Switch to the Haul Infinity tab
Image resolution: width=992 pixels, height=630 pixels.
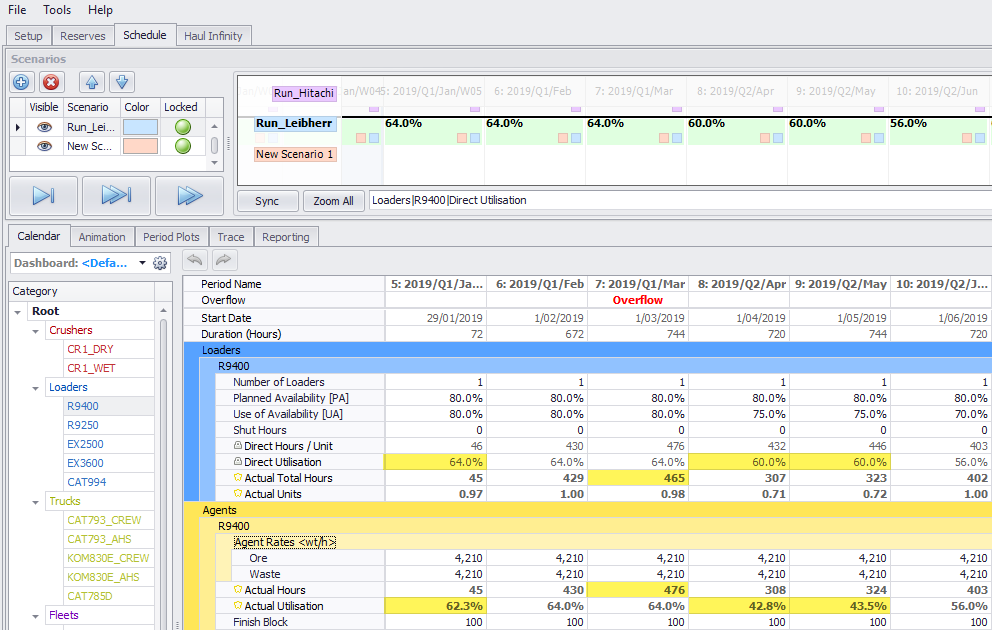214,36
